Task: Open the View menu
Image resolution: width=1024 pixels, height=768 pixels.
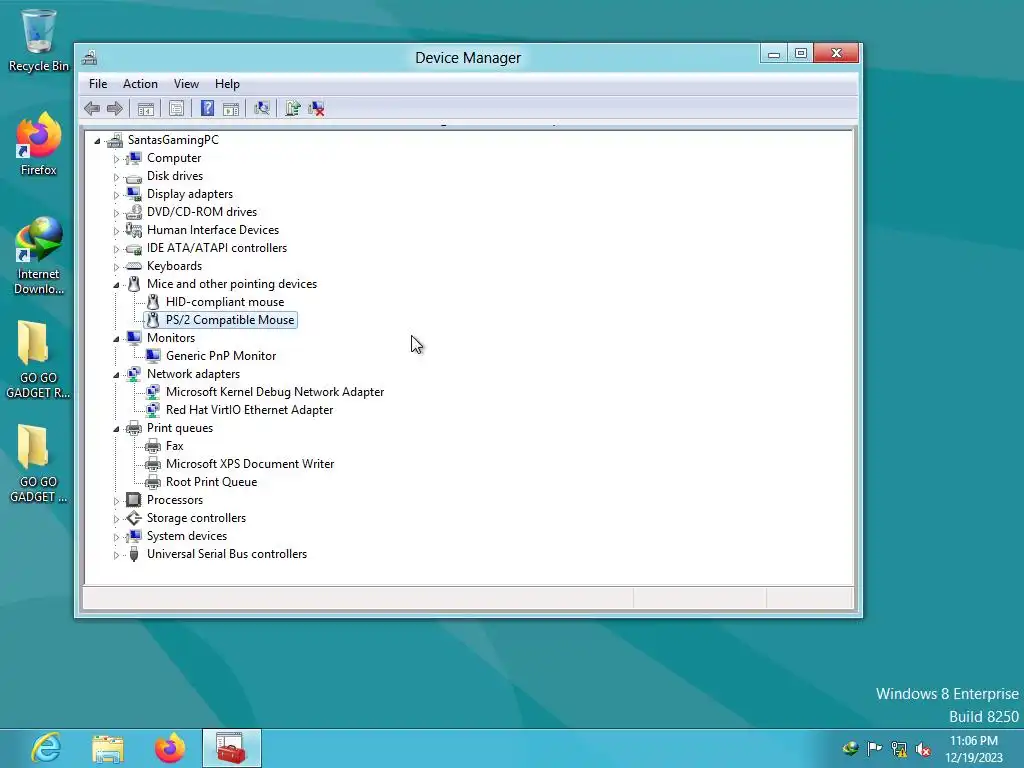Action: (186, 84)
